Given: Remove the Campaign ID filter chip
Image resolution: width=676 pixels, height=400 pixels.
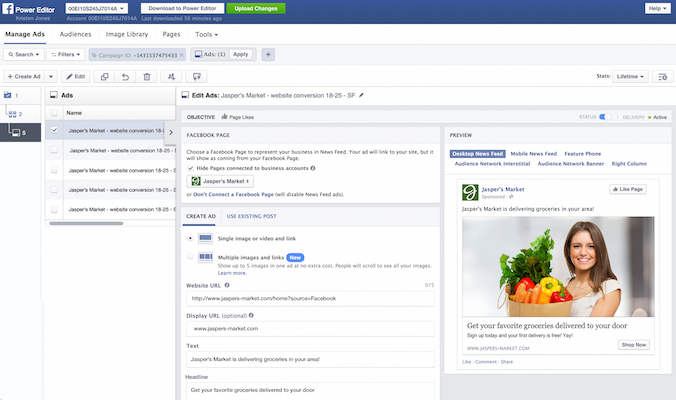Looking at the screenshot, I should click(x=182, y=55).
